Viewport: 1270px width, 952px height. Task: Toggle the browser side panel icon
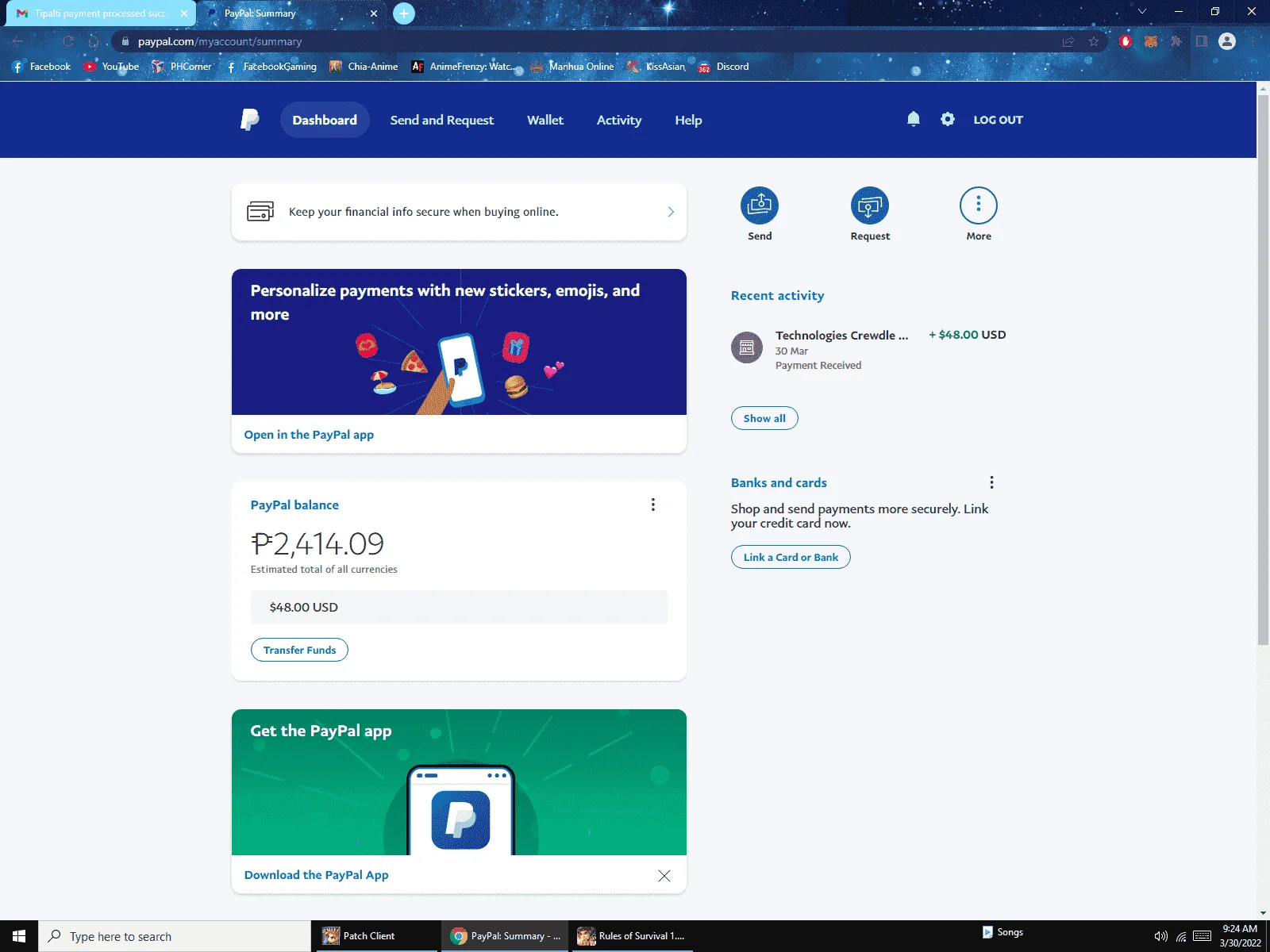1202,41
